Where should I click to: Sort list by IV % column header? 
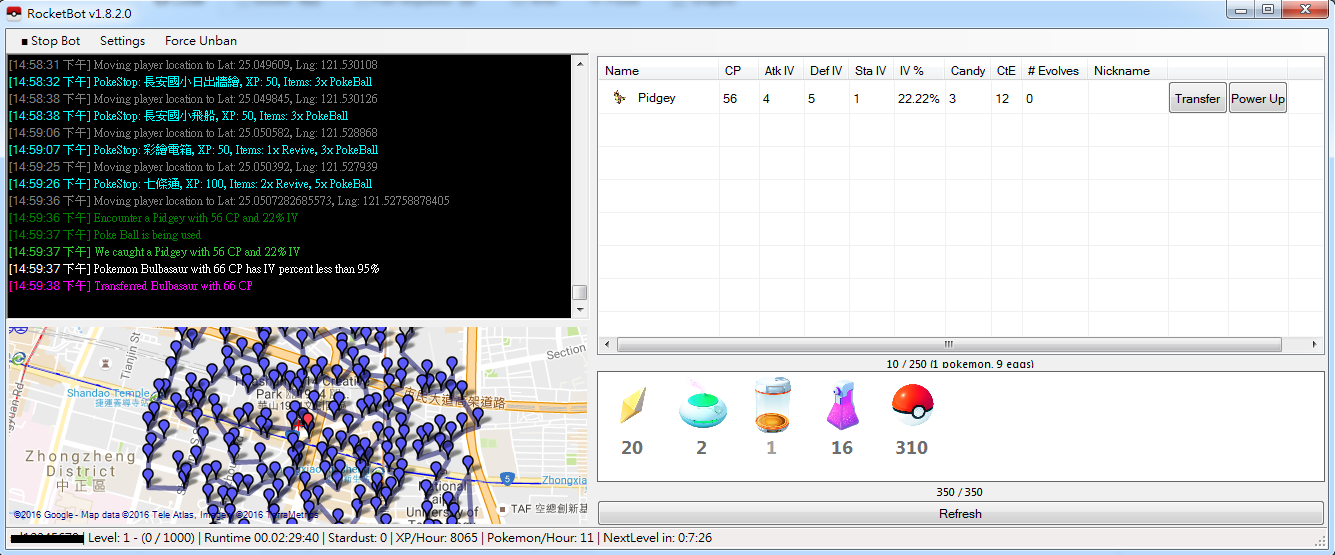[911, 71]
